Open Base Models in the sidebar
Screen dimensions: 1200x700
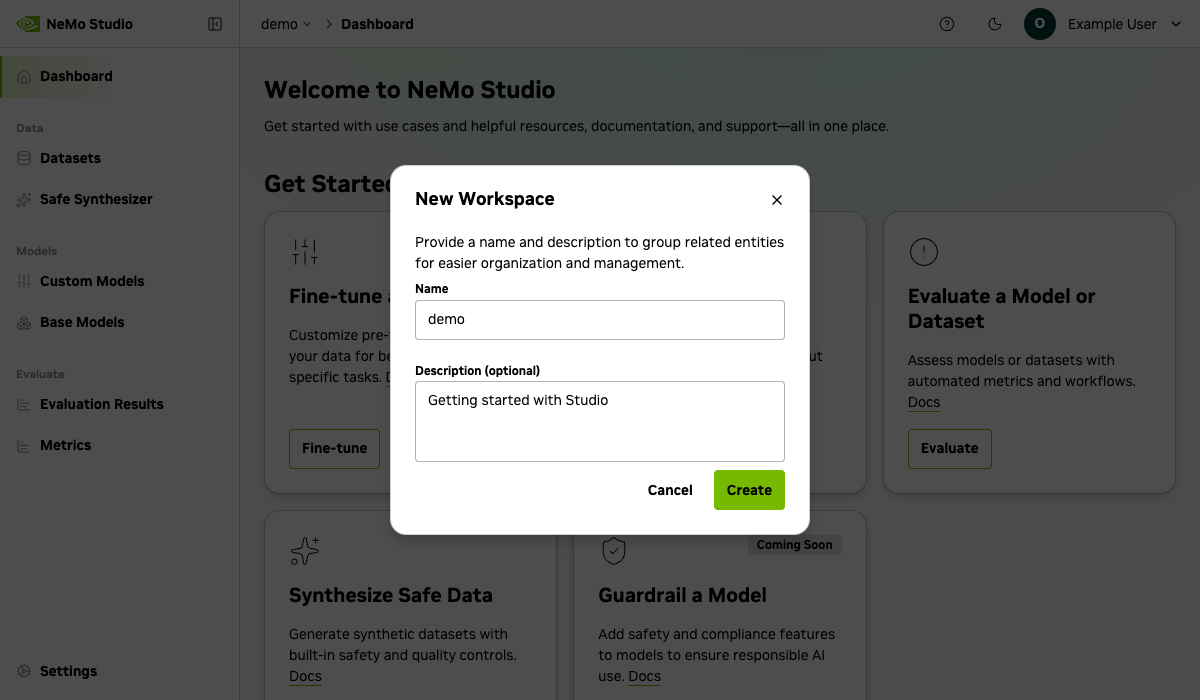(x=82, y=322)
